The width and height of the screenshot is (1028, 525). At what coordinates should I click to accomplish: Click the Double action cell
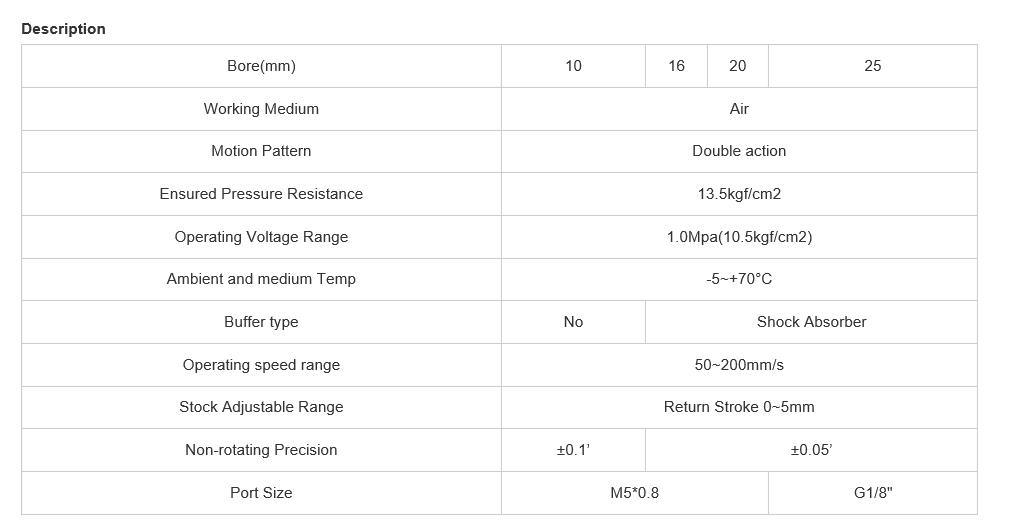(739, 151)
